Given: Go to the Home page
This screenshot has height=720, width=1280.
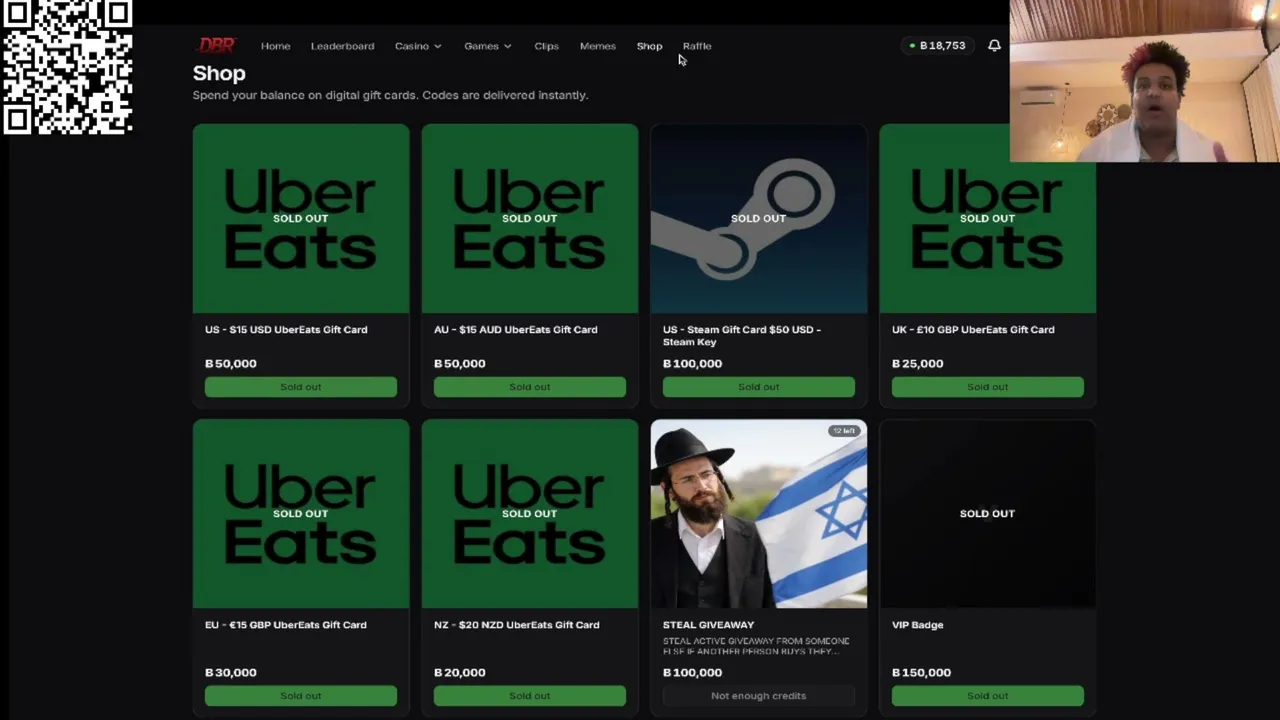Looking at the screenshot, I should (x=275, y=46).
